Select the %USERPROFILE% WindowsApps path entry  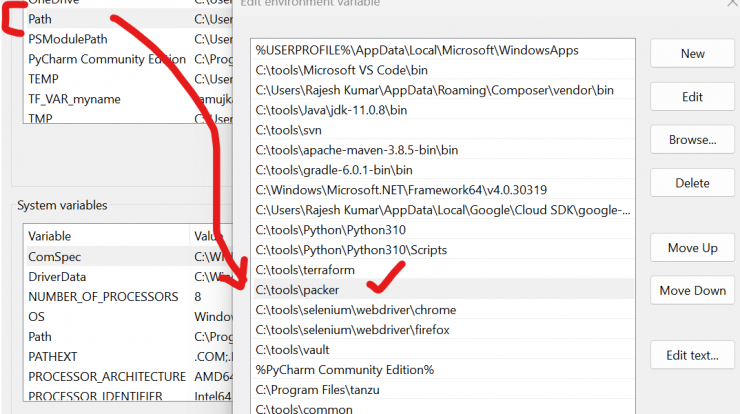coord(443,50)
